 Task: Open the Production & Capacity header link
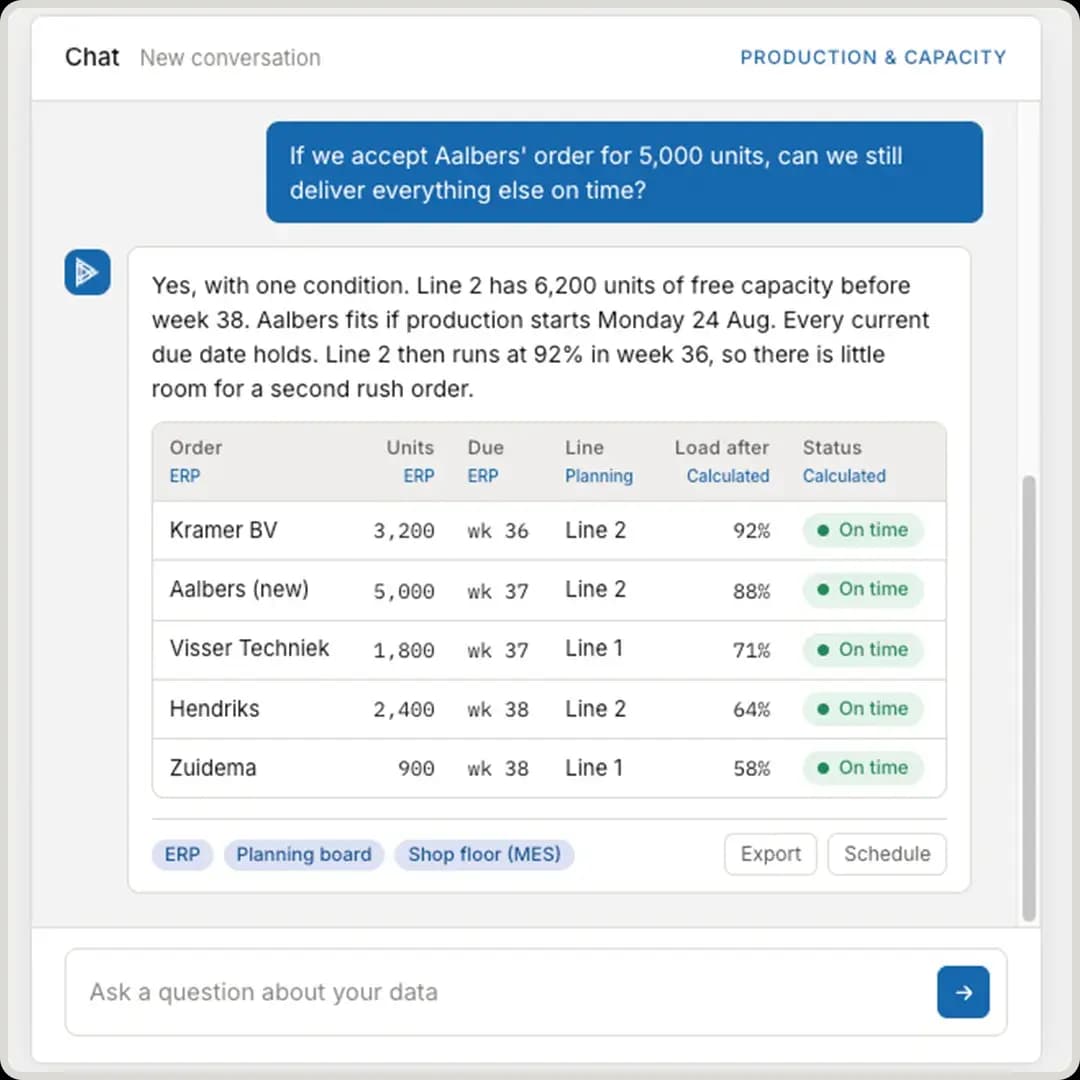pos(873,57)
